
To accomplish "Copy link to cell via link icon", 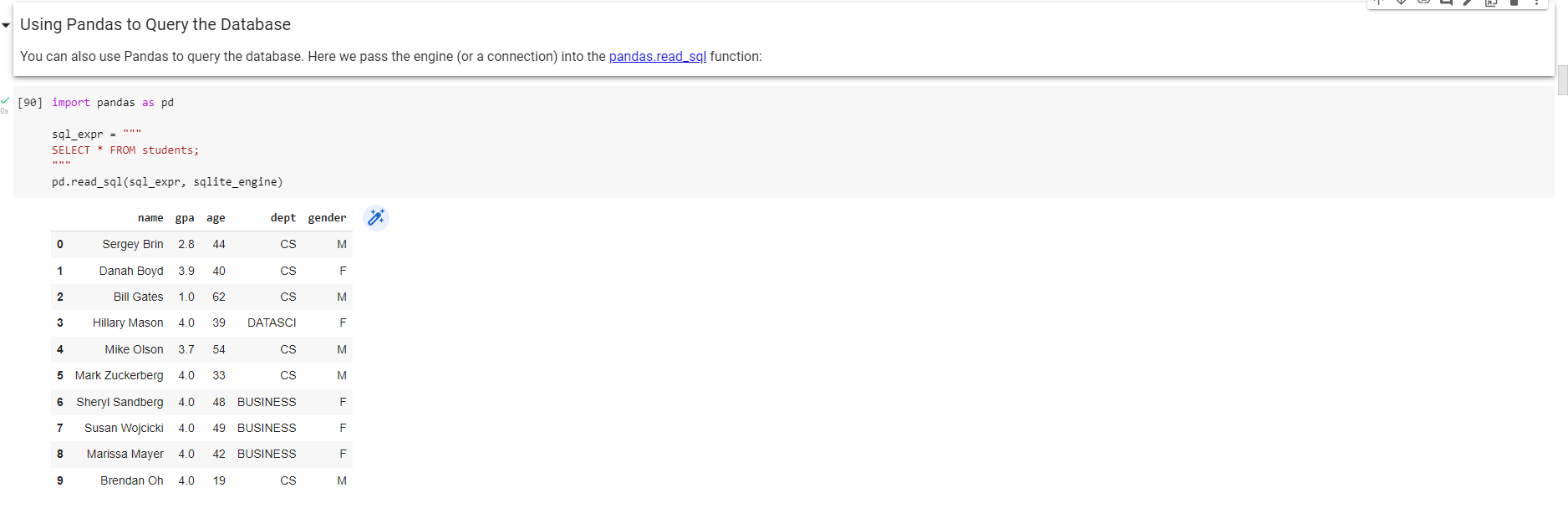I will click(x=1423, y=3).
